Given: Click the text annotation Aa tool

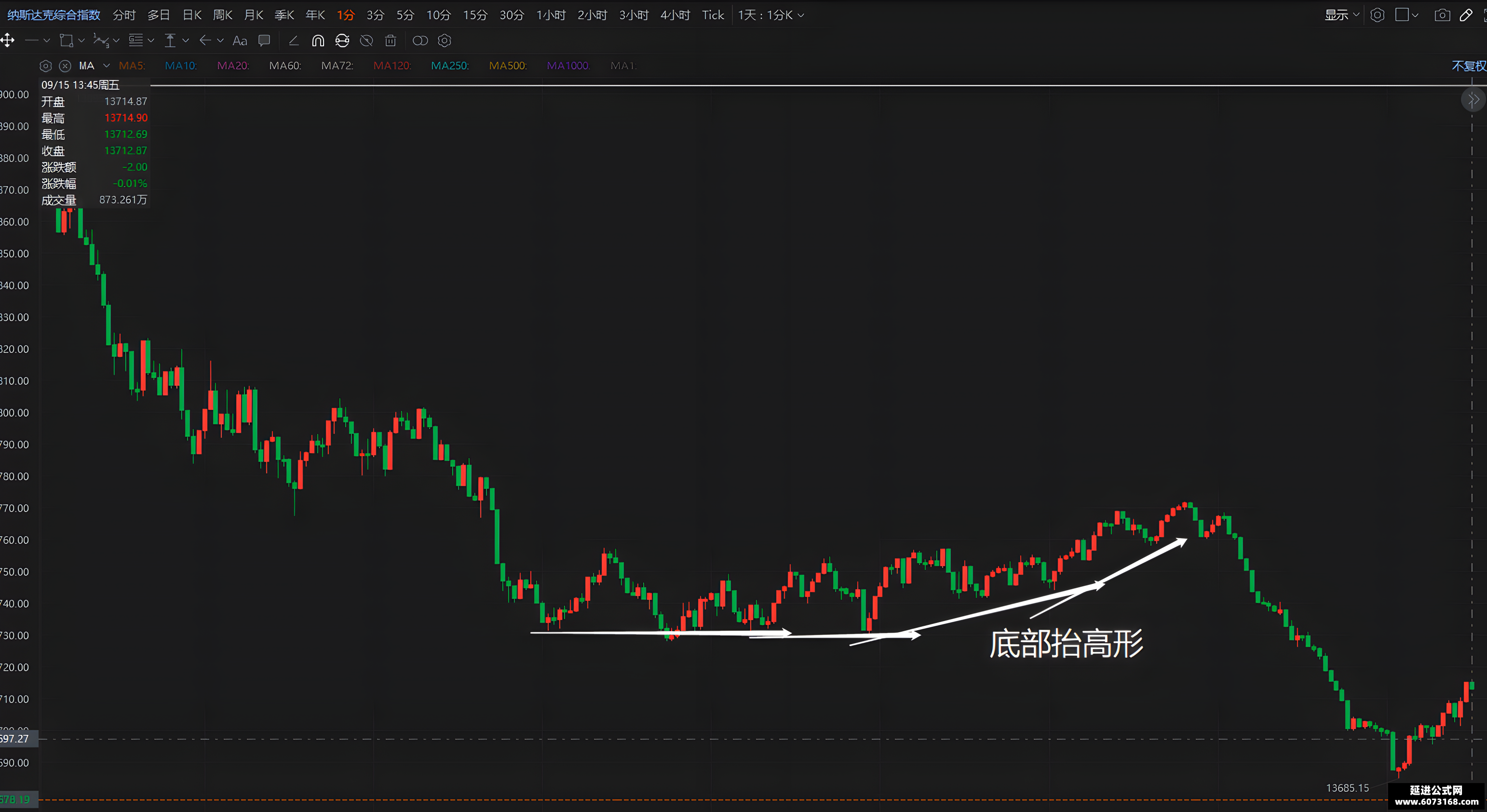Looking at the screenshot, I should [x=240, y=41].
